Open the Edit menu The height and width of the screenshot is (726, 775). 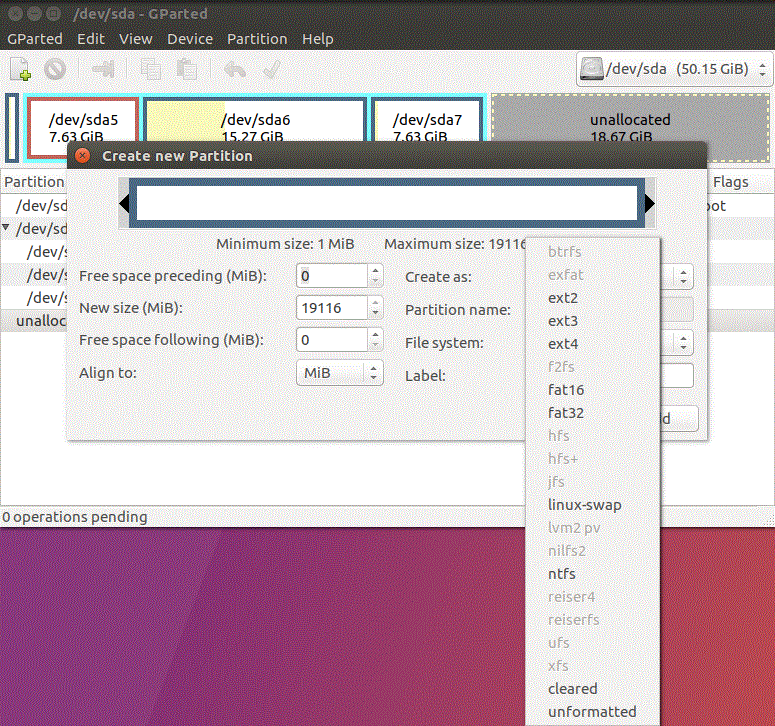click(x=91, y=39)
